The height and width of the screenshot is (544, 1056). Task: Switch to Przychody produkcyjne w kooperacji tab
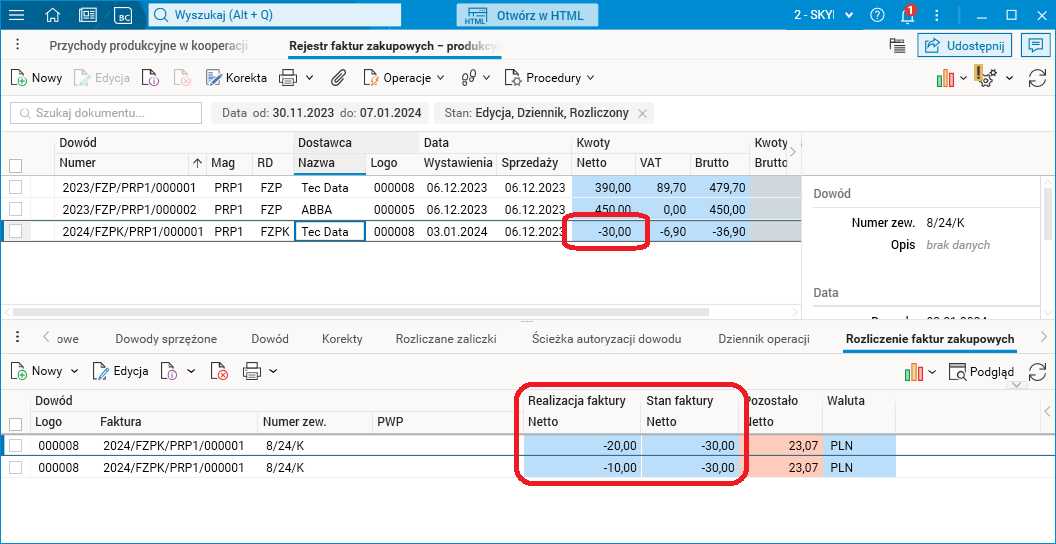click(149, 46)
